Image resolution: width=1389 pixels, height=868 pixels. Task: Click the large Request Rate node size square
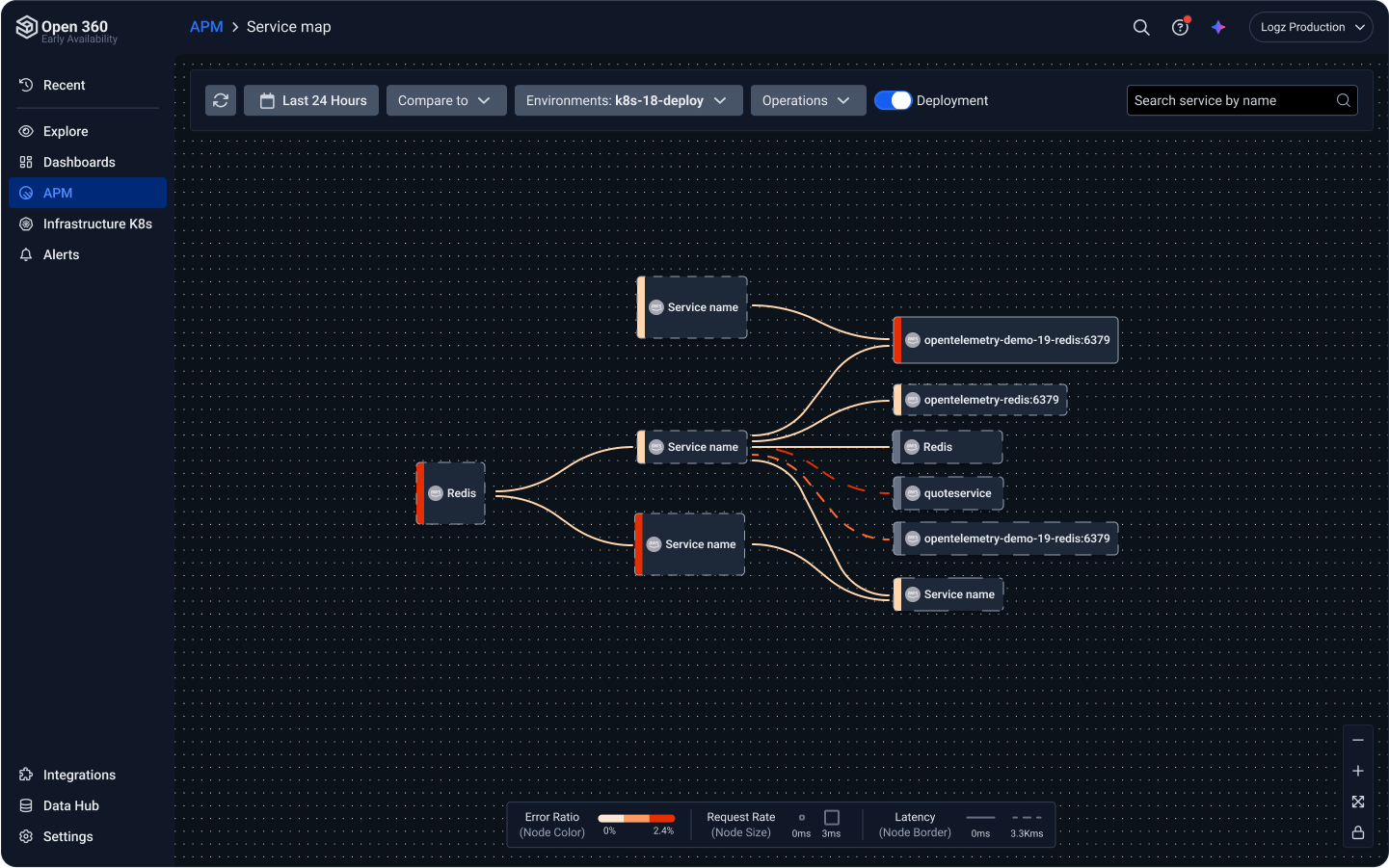(832, 817)
